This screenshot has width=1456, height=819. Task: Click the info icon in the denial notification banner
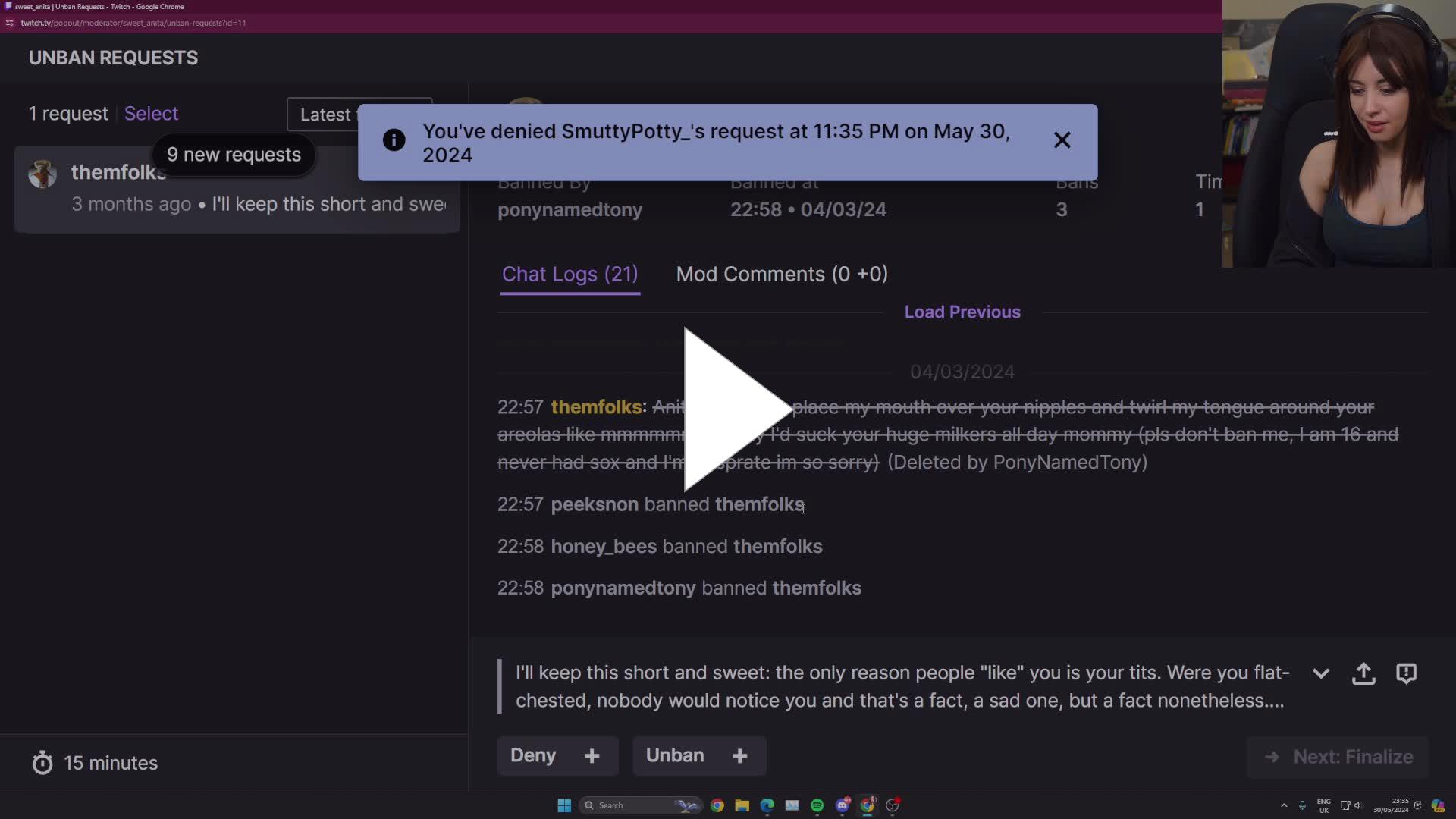(x=394, y=140)
